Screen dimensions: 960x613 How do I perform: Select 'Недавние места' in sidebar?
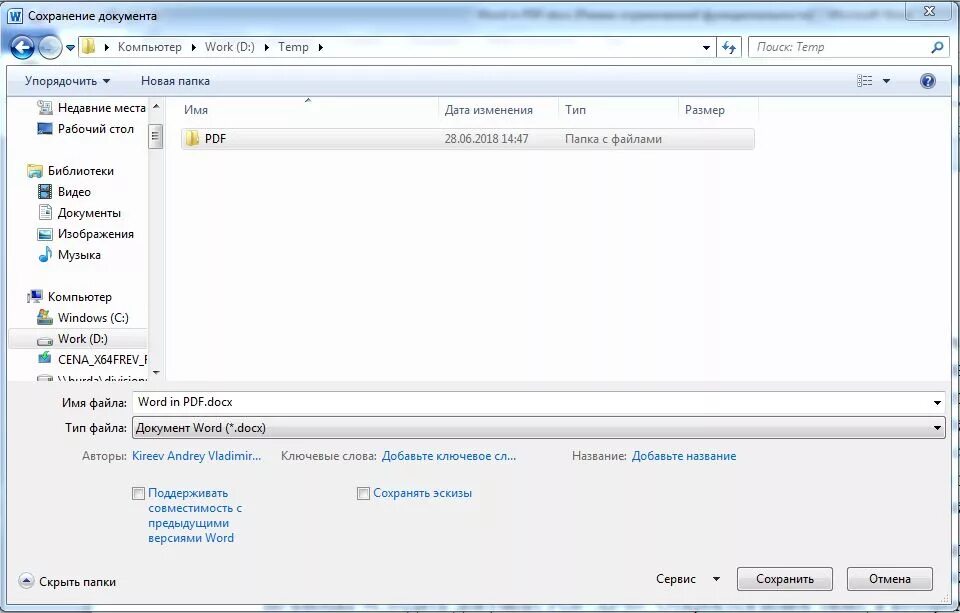pos(91,108)
